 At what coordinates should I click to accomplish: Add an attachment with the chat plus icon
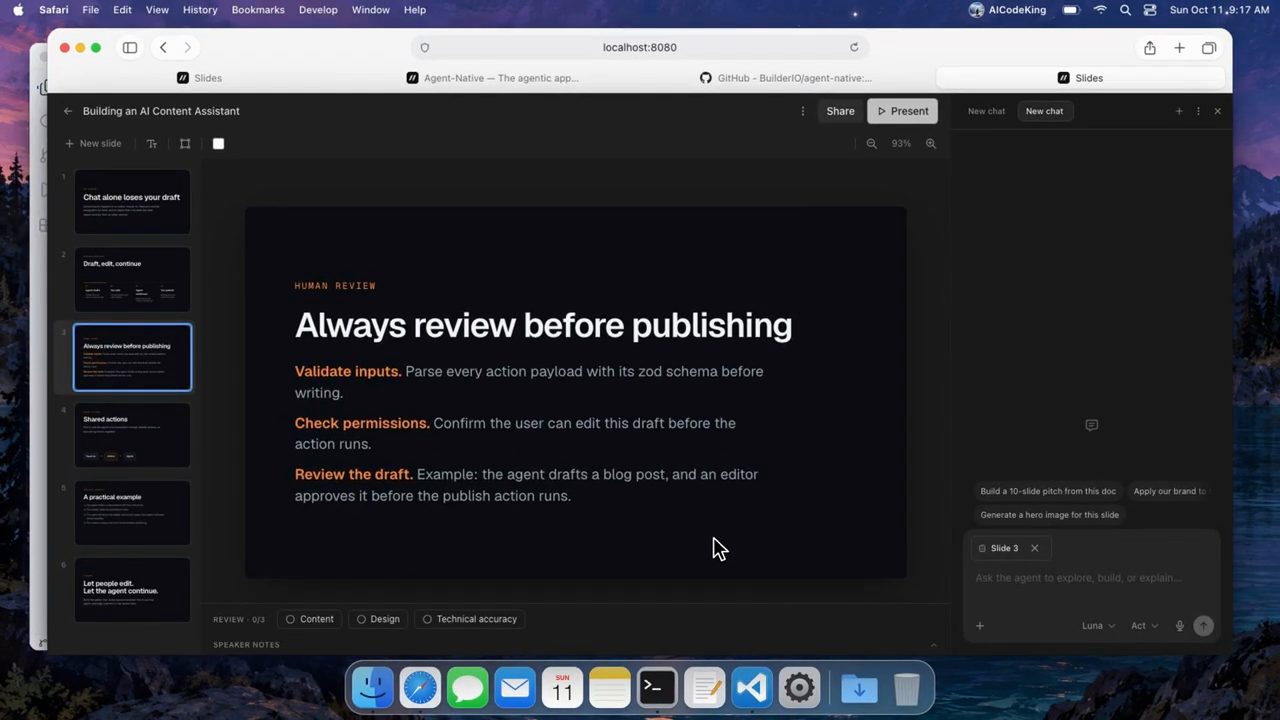980,626
